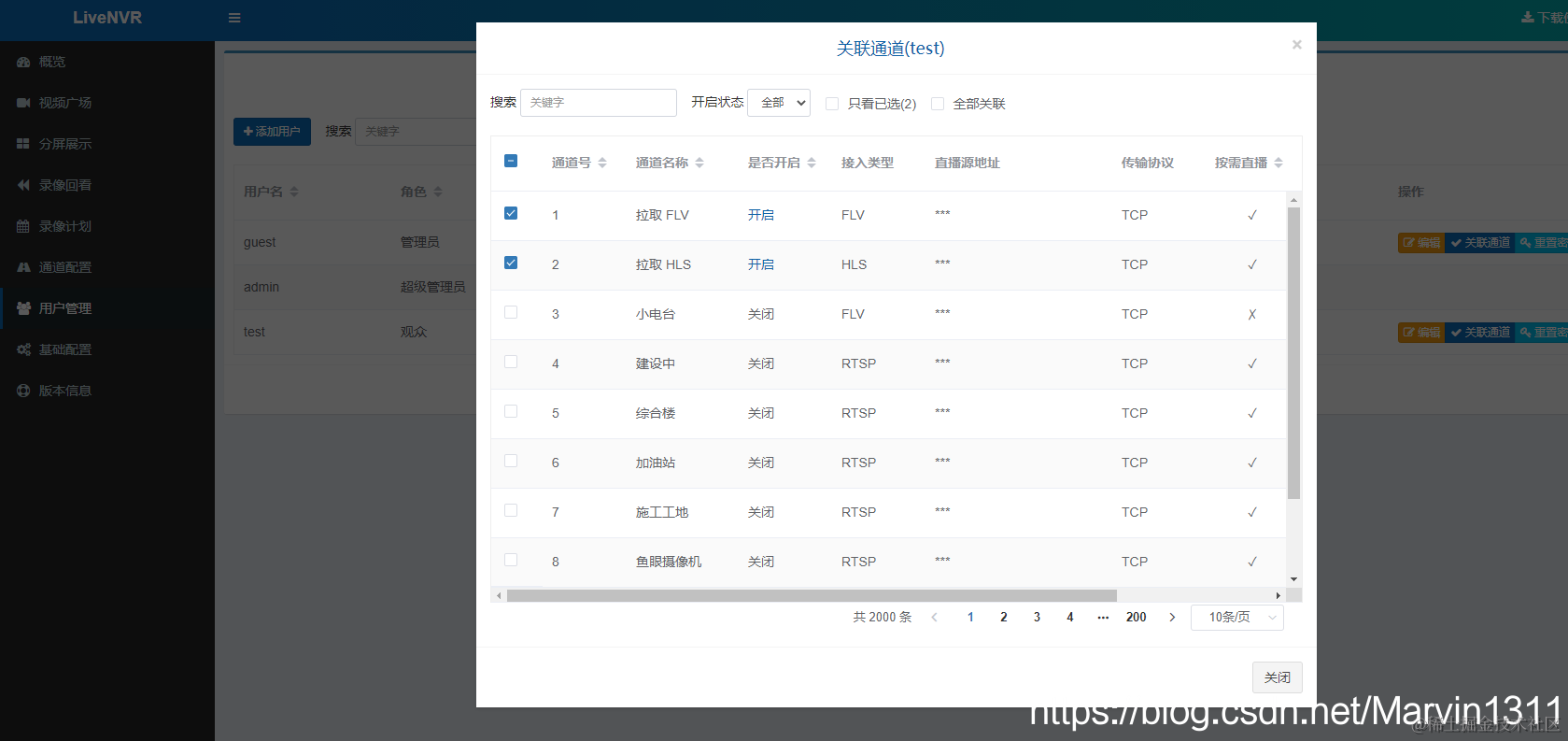Check channel 3 小电台 checkbox
The image size is (1568, 741).
(x=511, y=312)
